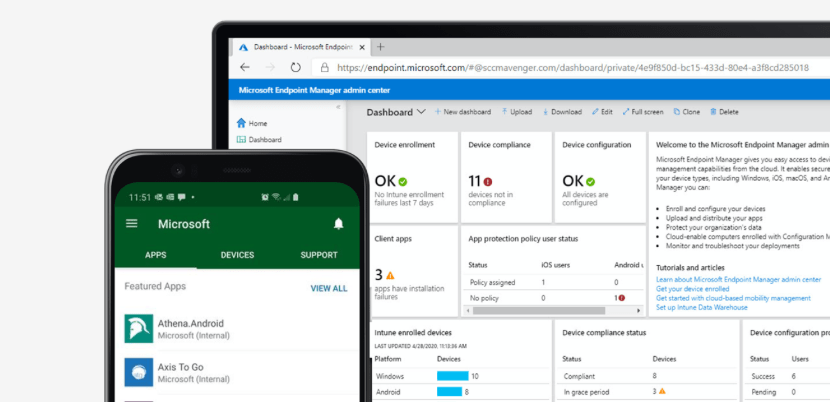The height and width of the screenshot is (402, 830).
Task: Tap alarm icon in phone status bar
Action: tap(265, 197)
